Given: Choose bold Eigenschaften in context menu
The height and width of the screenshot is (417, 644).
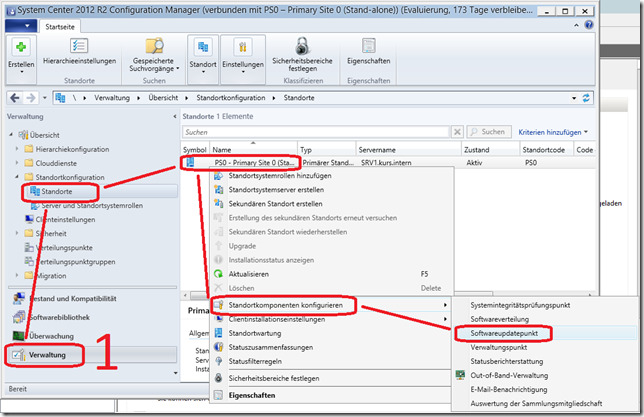Looking at the screenshot, I should [252, 395].
